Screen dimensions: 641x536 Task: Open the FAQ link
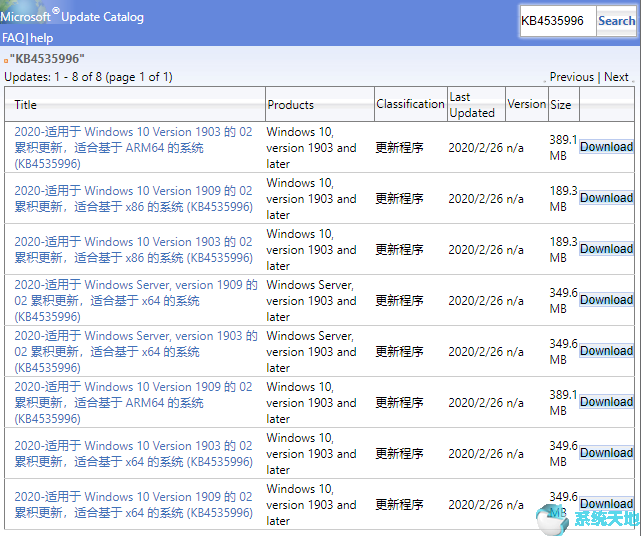click(13, 38)
